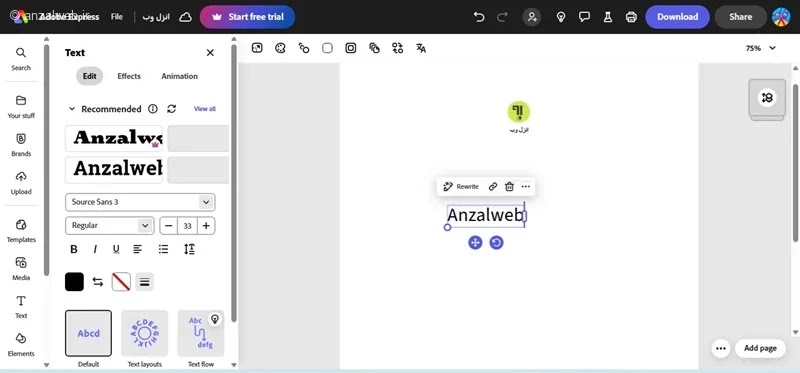This screenshot has height=373, width=800.
Task: Open the Upload panel
Action: (x=21, y=183)
